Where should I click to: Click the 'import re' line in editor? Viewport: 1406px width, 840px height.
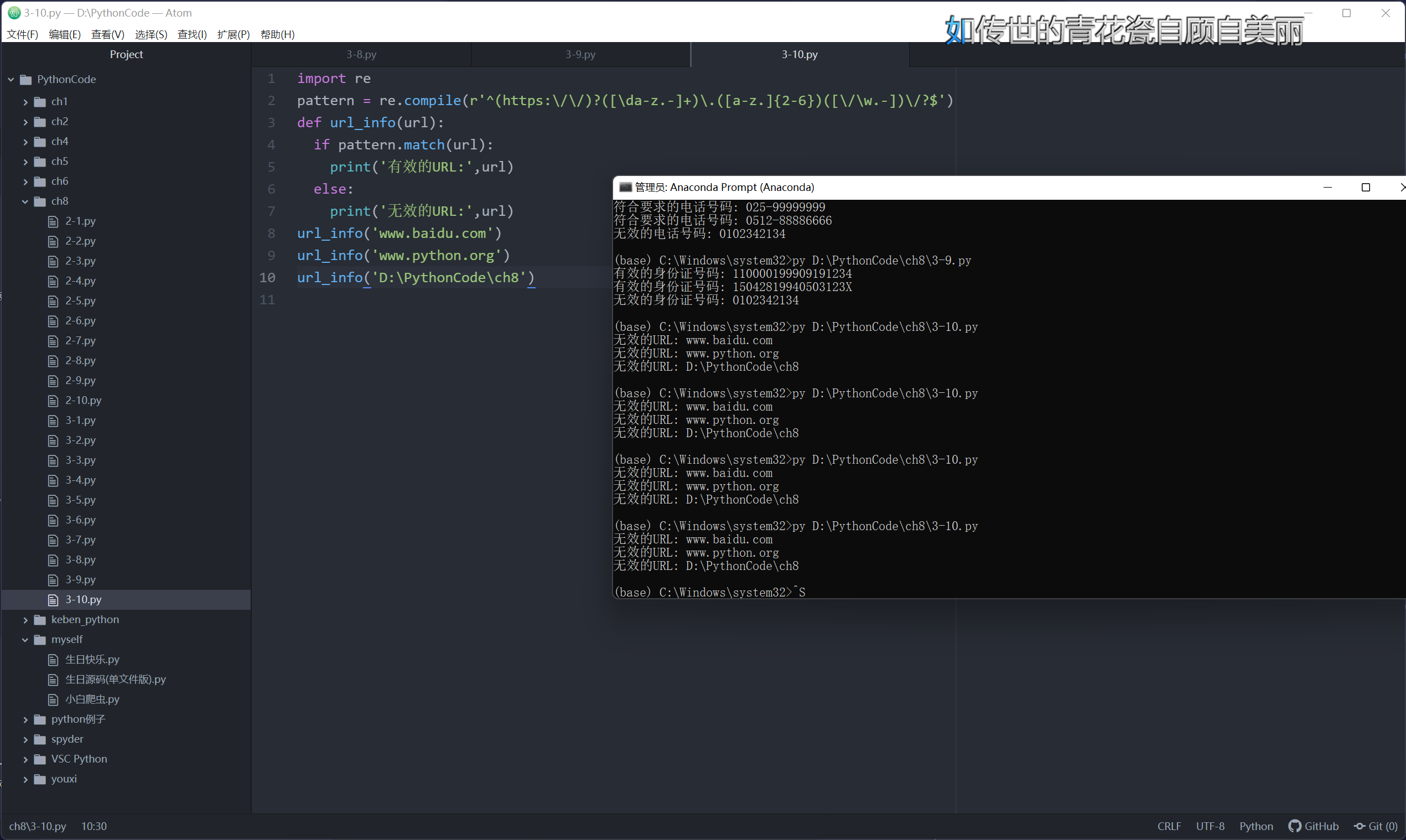click(x=334, y=79)
